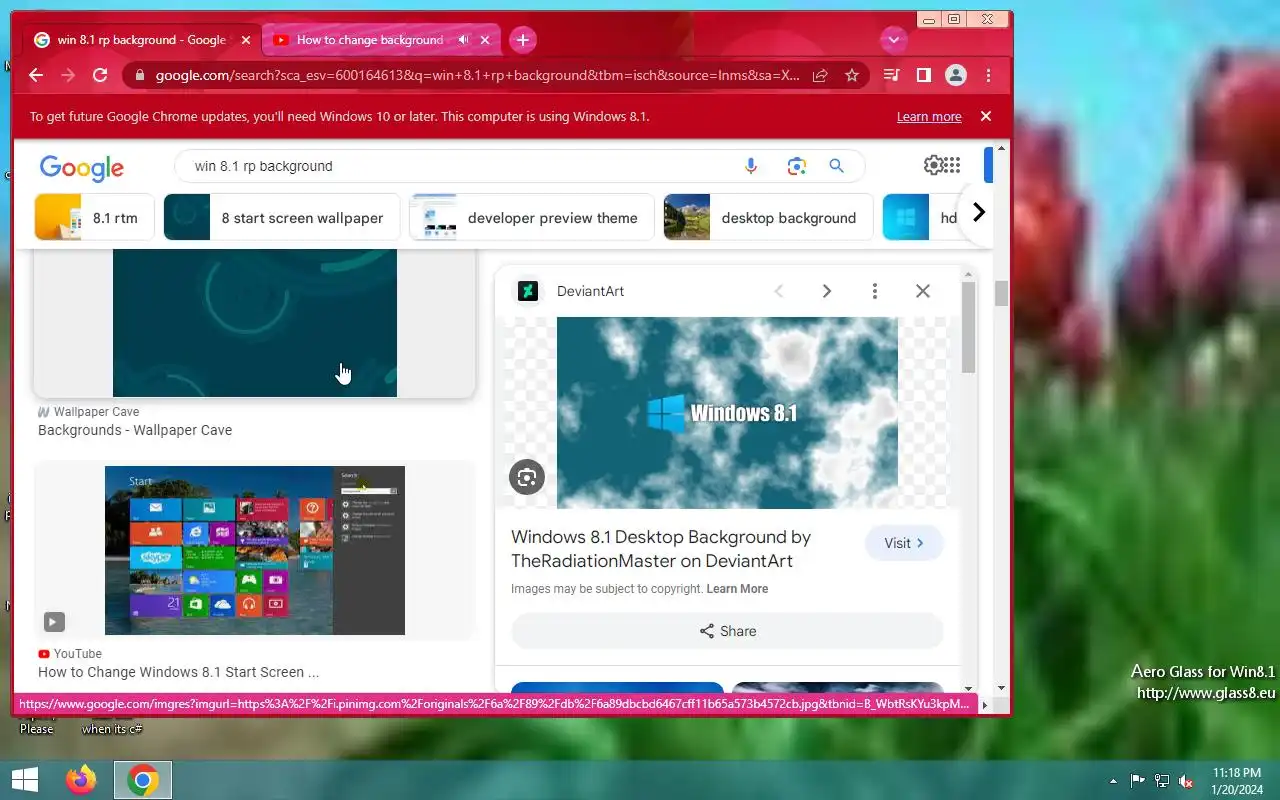
Task: Click the Google logo
Action: pos(82,167)
